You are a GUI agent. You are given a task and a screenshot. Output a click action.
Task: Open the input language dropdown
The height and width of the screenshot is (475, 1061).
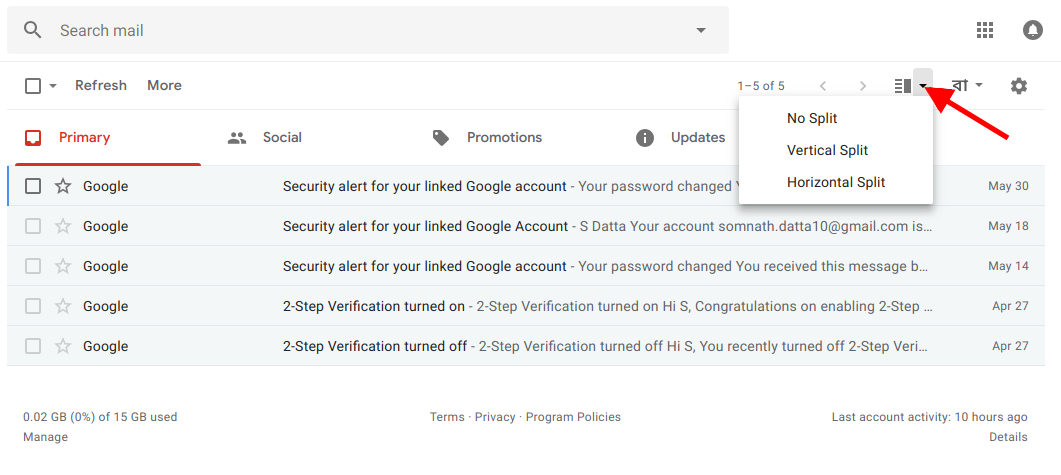[967, 86]
